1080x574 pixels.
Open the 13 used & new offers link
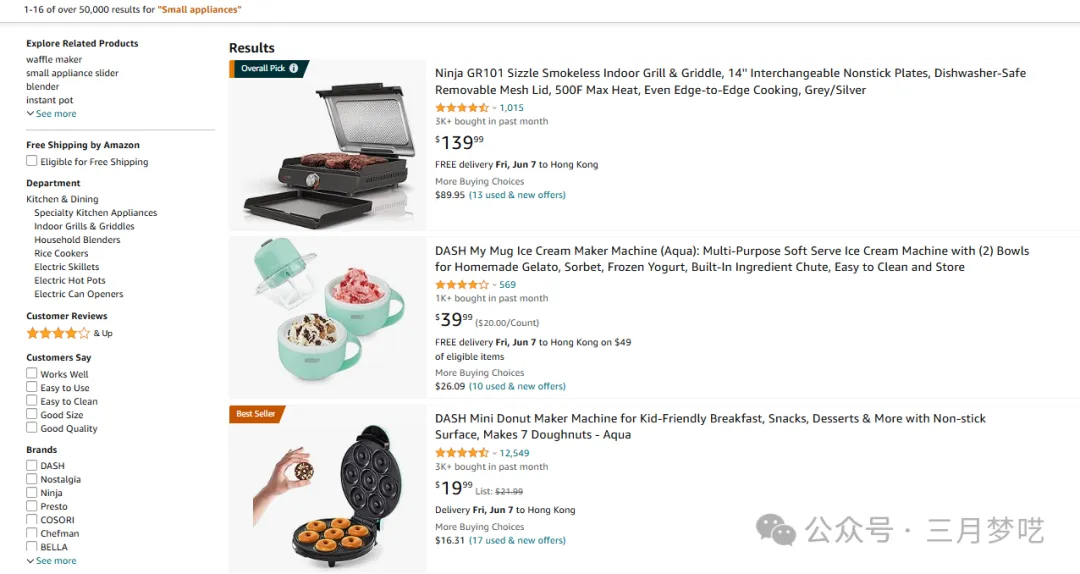[x=517, y=195]
